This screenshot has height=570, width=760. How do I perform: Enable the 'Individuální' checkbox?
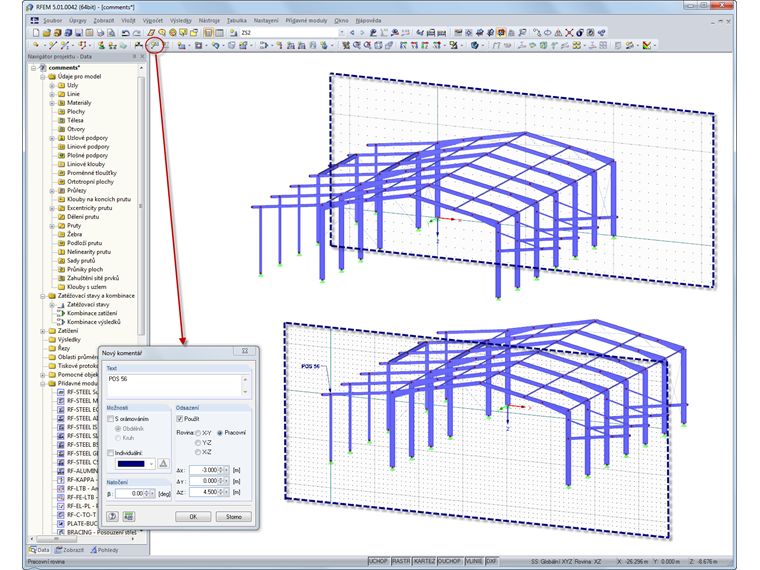pos(111,453)
